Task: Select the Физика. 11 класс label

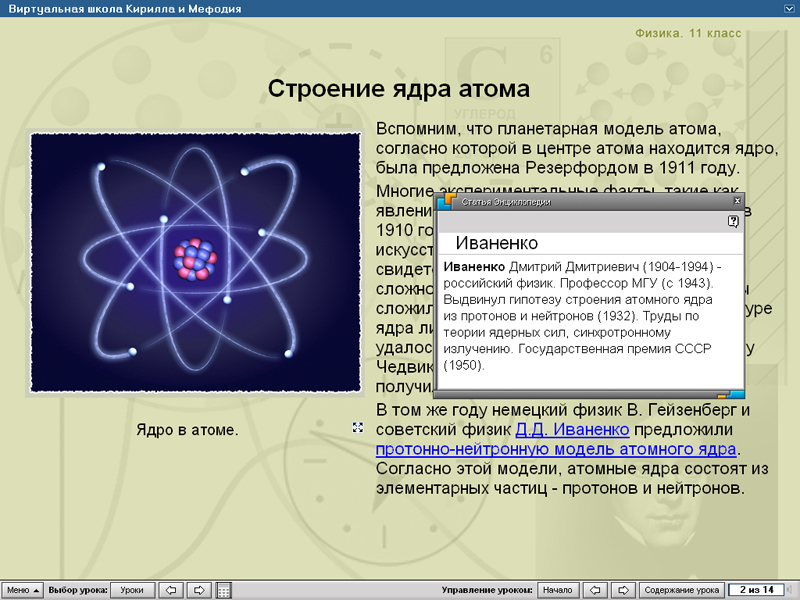Action: [x=690, y=33]
